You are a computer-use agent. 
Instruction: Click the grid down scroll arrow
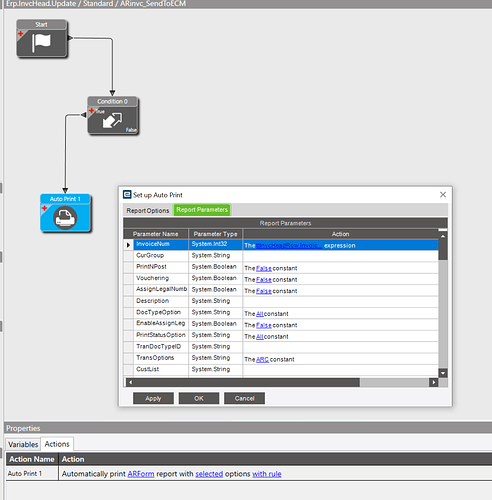[x=443, y=373]
